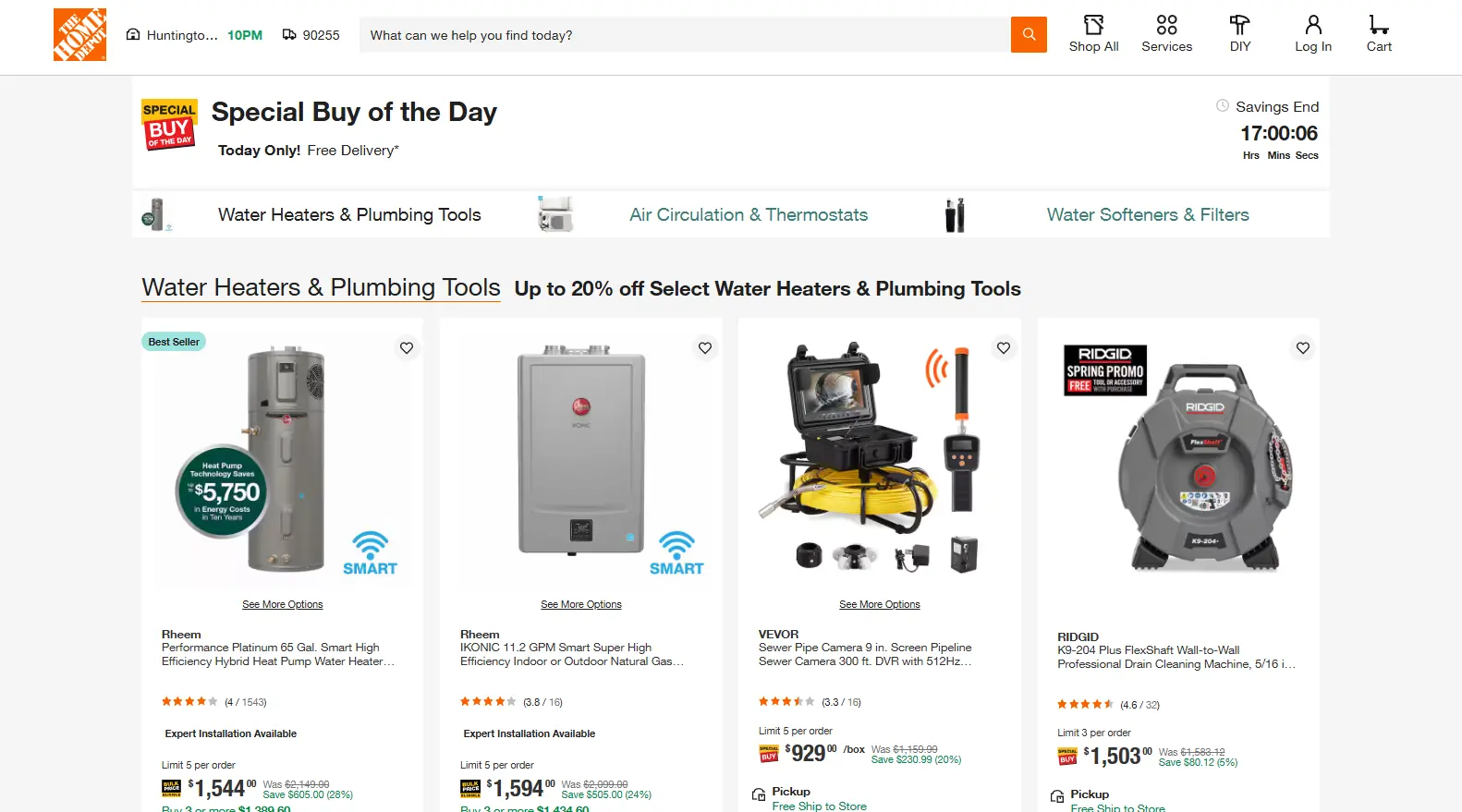Expand See More Options for VEVOR camera
1462x812 pixels.
pyautogui.click(x=879, y=604)
